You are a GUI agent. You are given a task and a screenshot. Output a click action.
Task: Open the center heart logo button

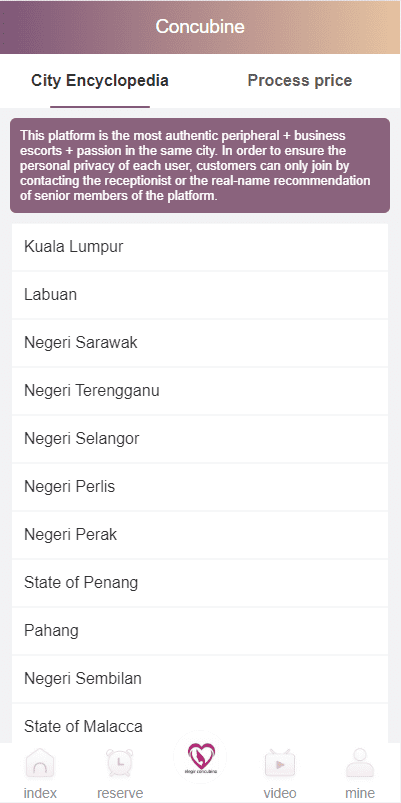pyautogui.click(x=200, y=757)
